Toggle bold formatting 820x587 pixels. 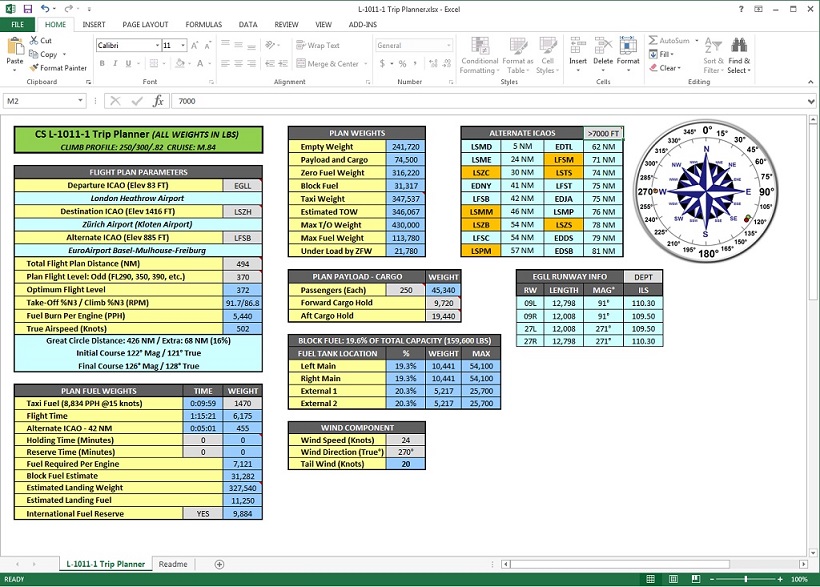point(102,63)
